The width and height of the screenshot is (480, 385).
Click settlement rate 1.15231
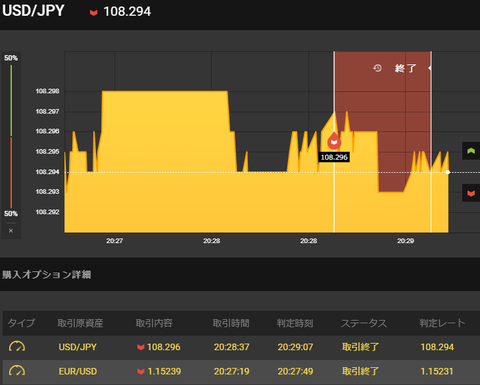click(x=437, y=371)
